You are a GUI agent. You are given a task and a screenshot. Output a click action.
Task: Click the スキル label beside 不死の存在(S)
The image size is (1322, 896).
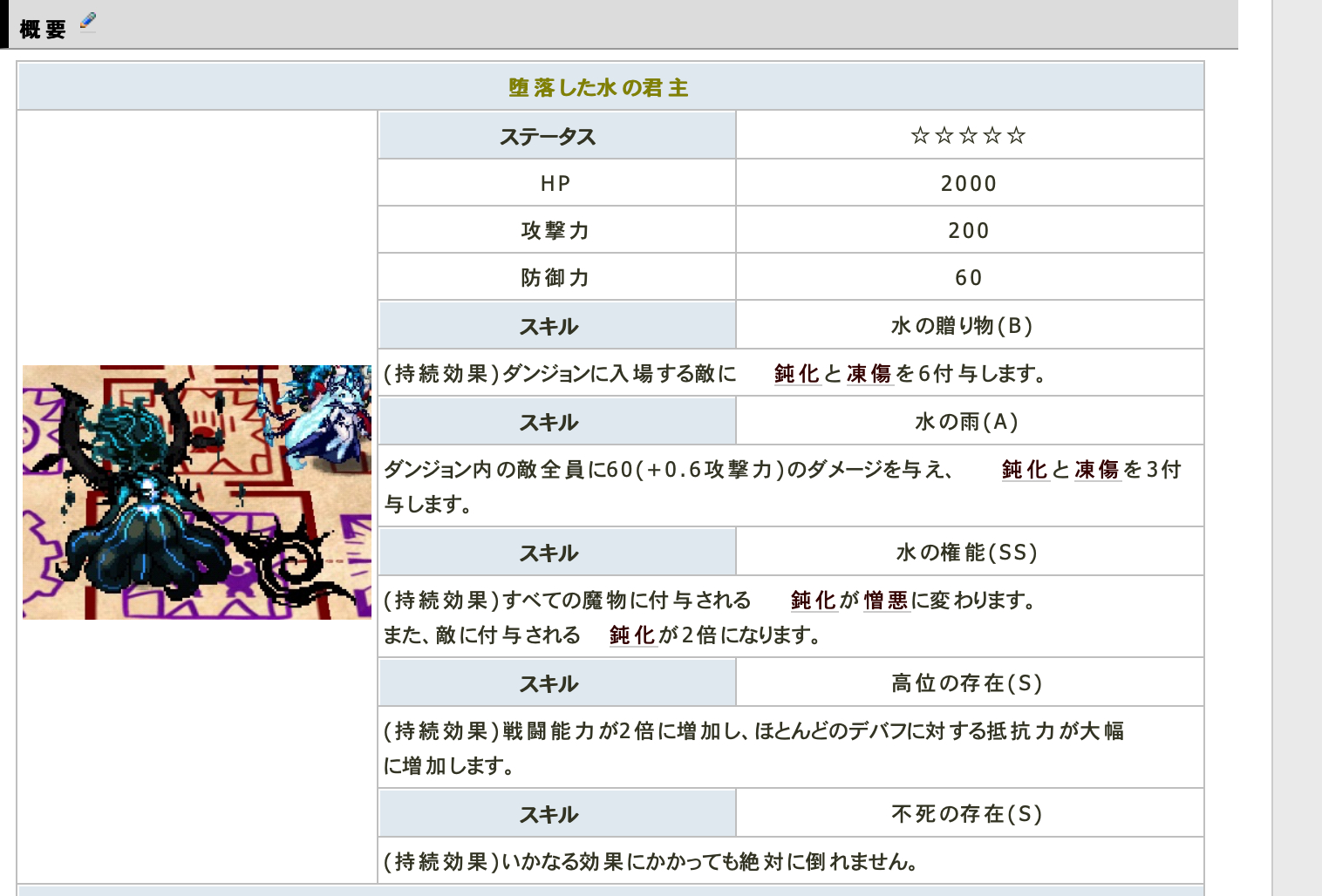(x=557, y=814)
